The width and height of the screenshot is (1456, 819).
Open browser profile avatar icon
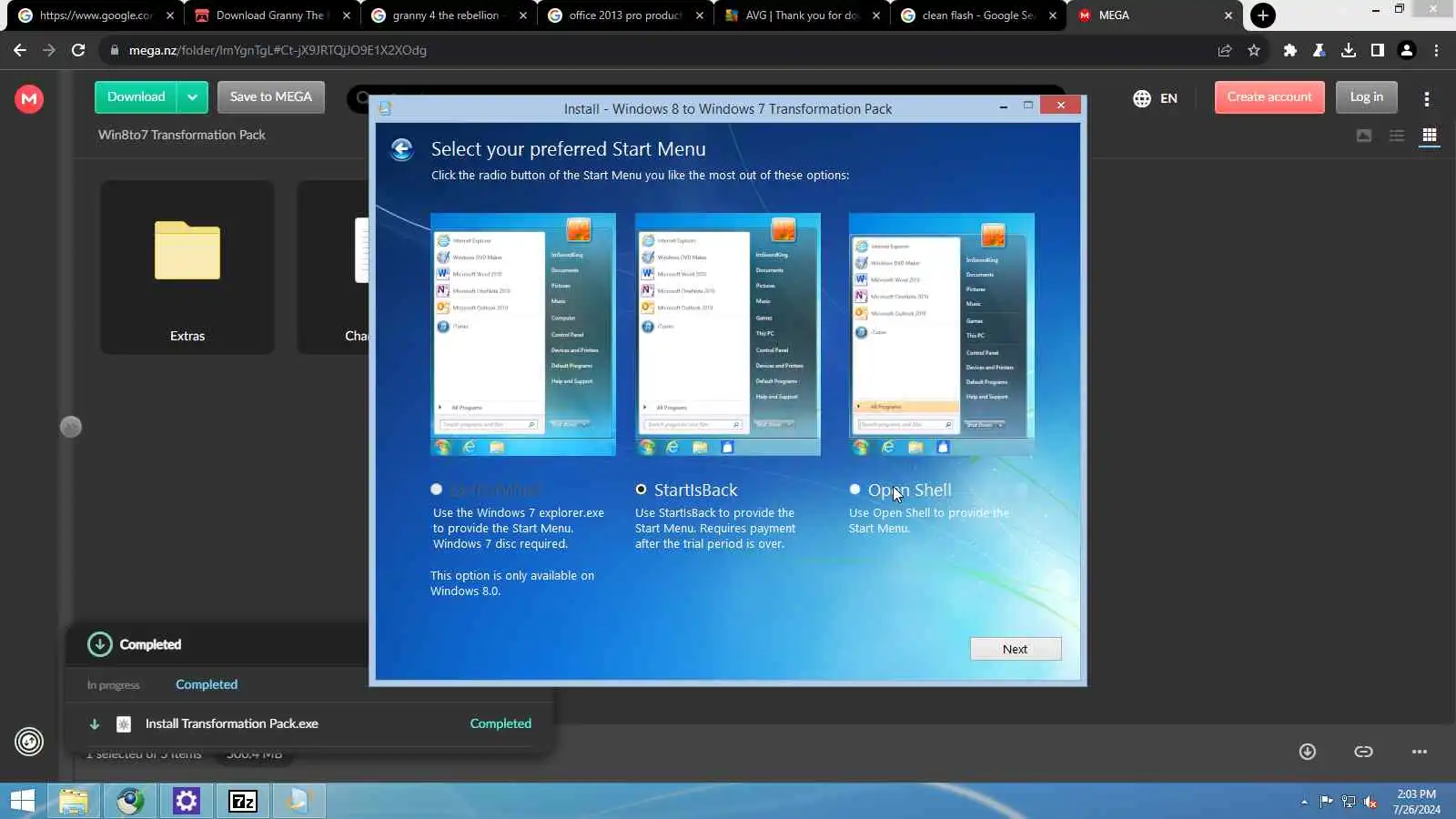tap(1407, 50)
